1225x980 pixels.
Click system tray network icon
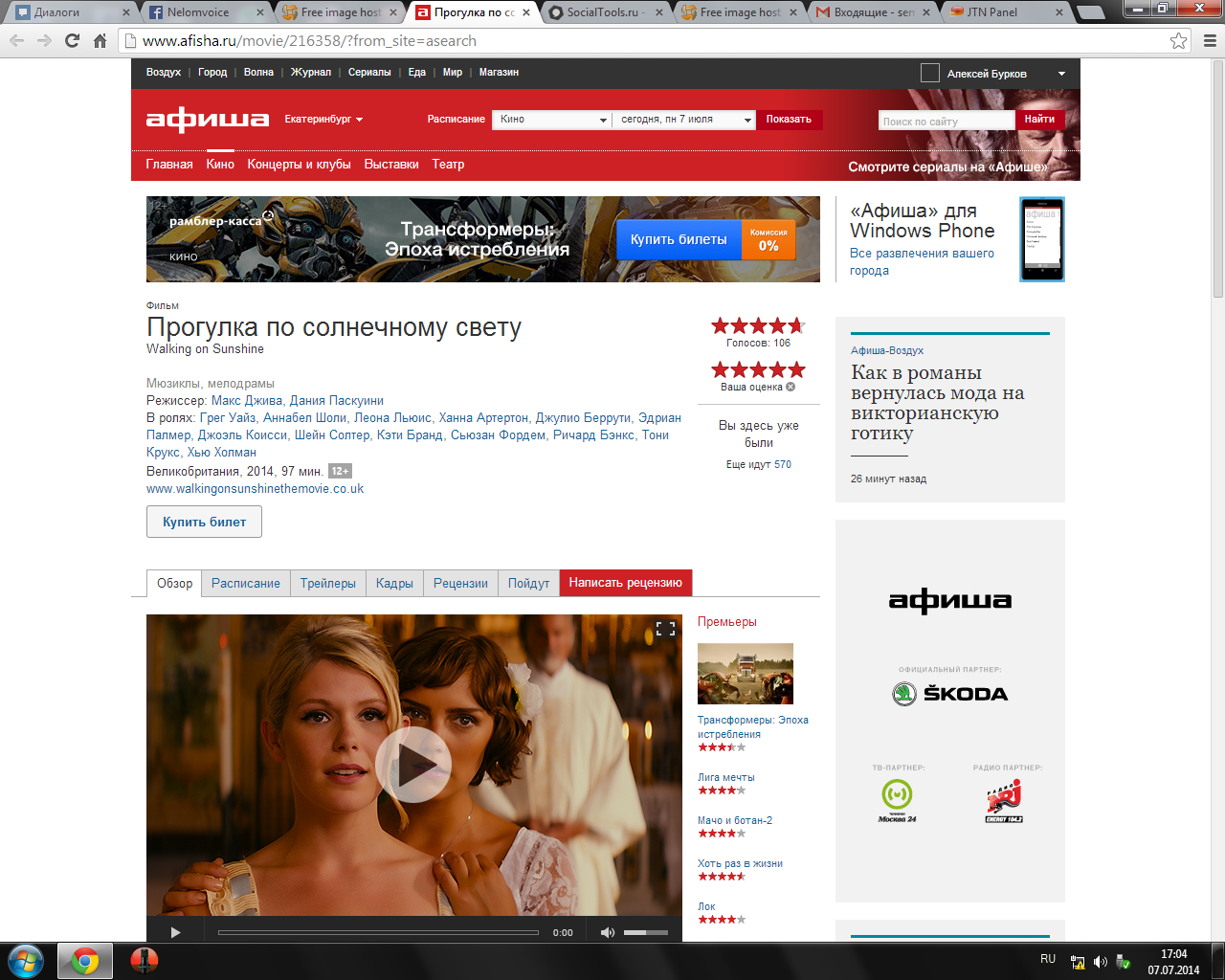pos(1078,962)
